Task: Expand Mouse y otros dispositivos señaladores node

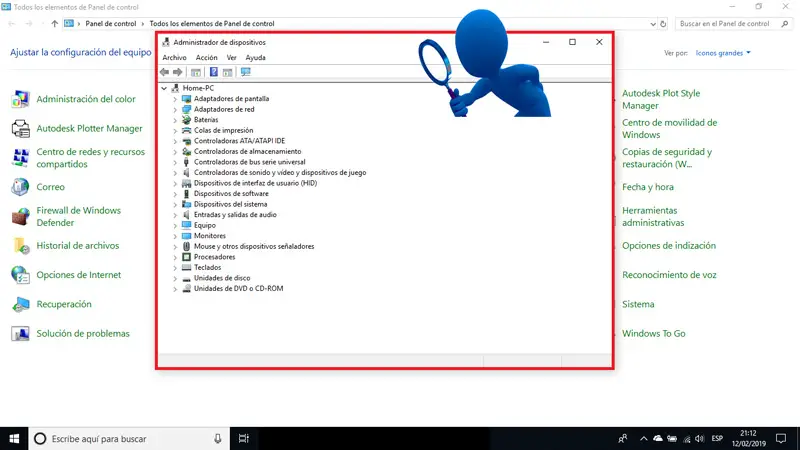Action: (175, 246)
